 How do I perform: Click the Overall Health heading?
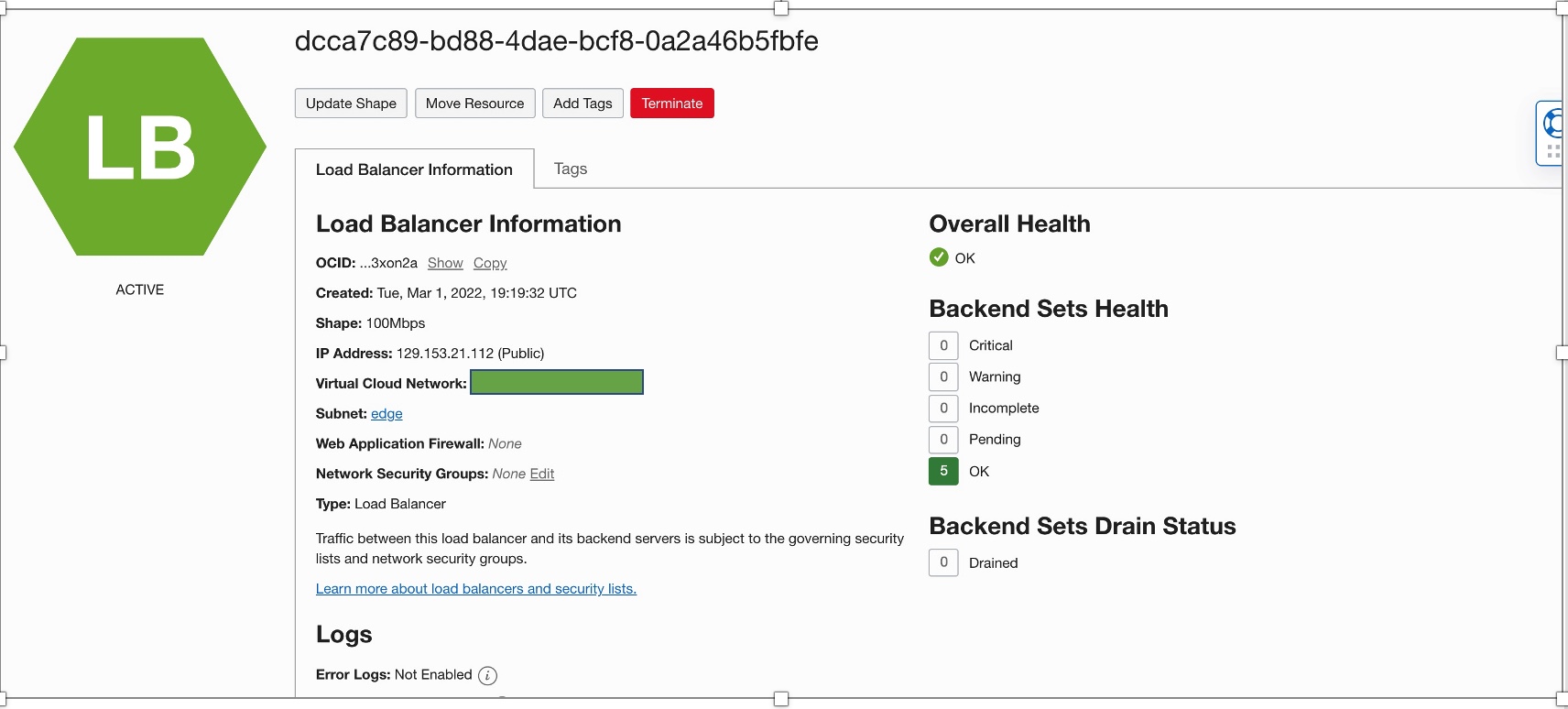pos(1009,224)
